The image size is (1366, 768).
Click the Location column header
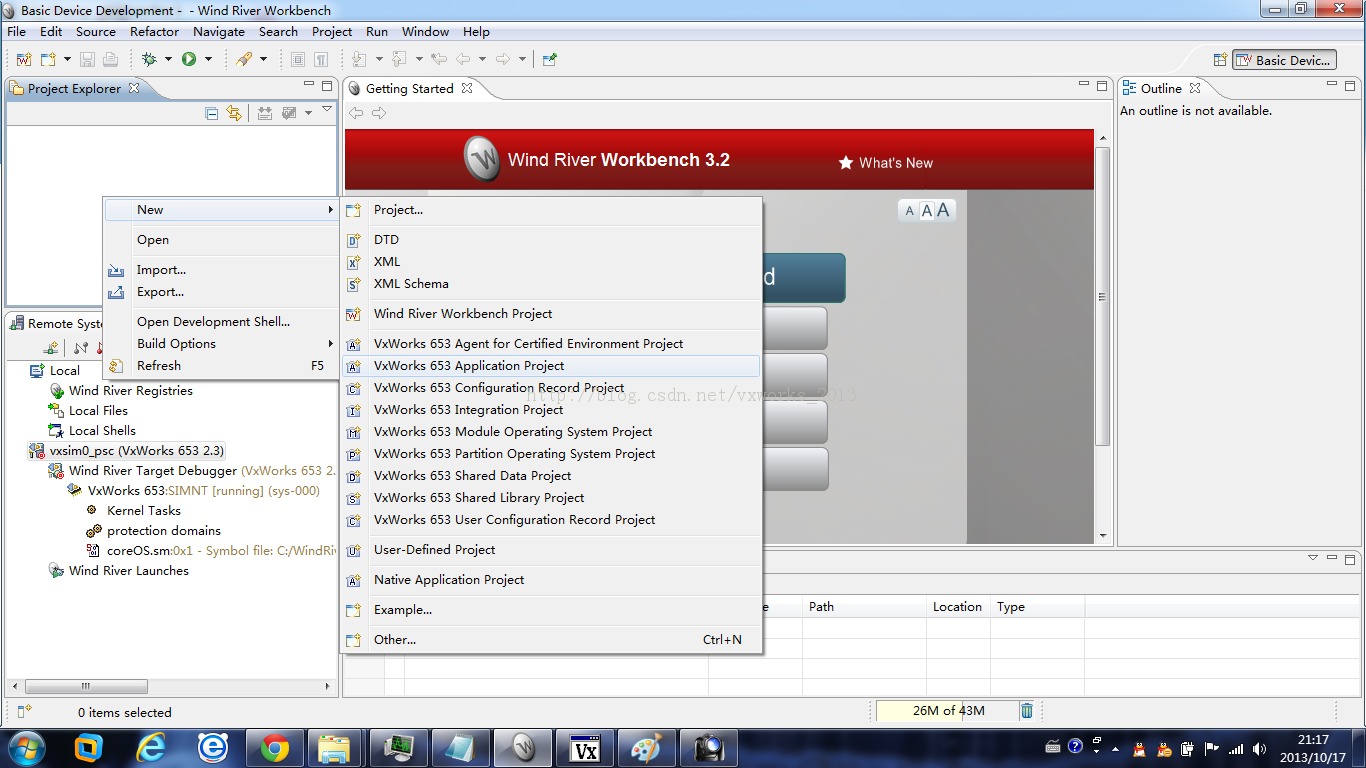click(x=957, y=606)
